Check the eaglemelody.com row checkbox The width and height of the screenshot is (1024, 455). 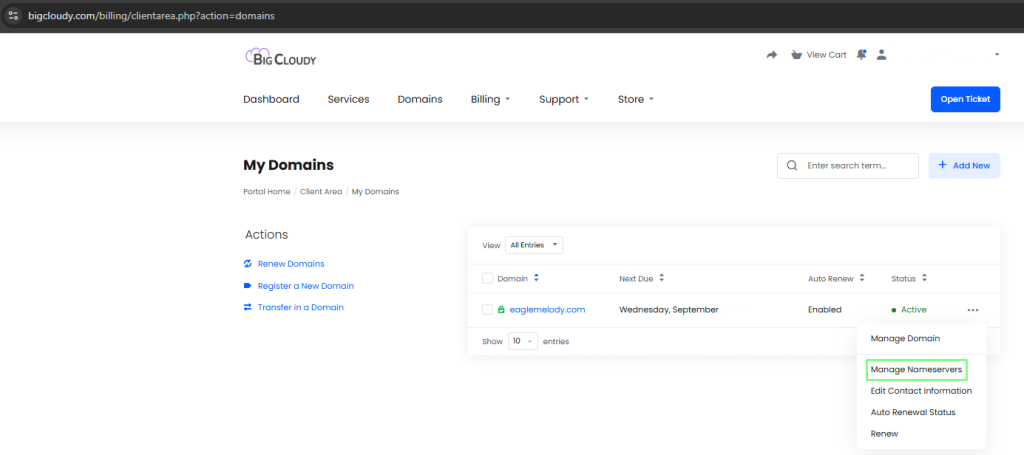[487, 310]
